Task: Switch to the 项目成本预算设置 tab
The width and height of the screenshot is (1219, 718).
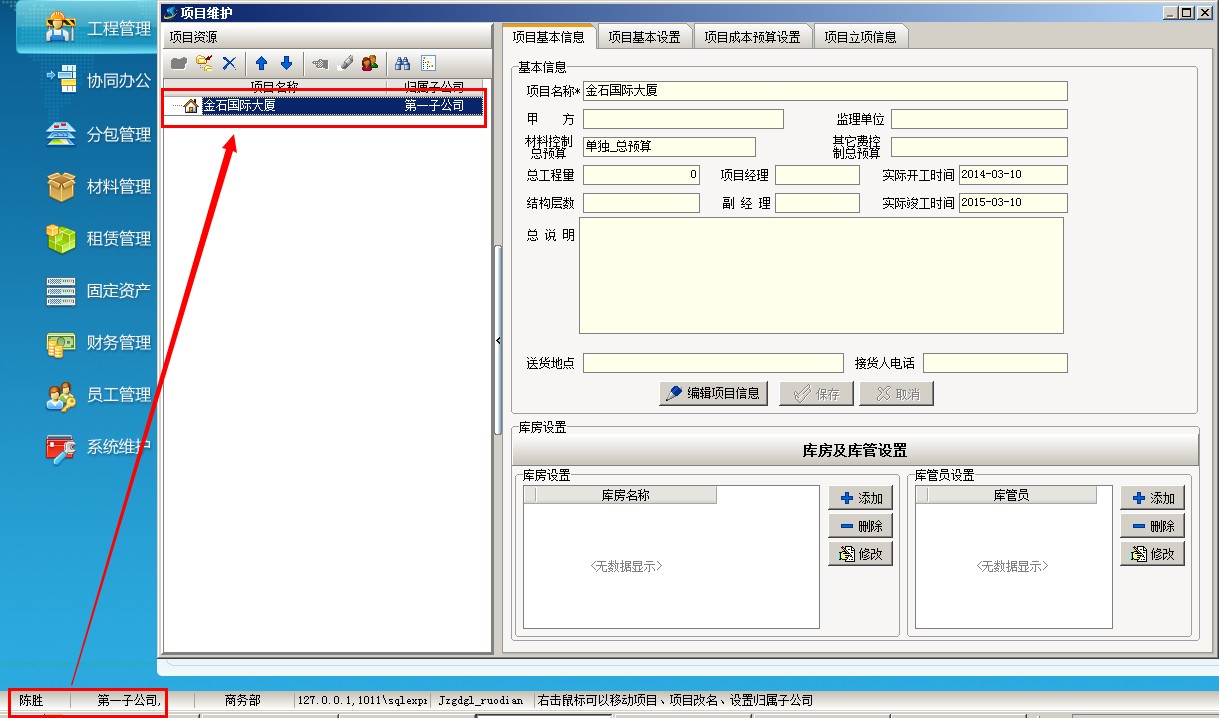Action: [752, 37]
